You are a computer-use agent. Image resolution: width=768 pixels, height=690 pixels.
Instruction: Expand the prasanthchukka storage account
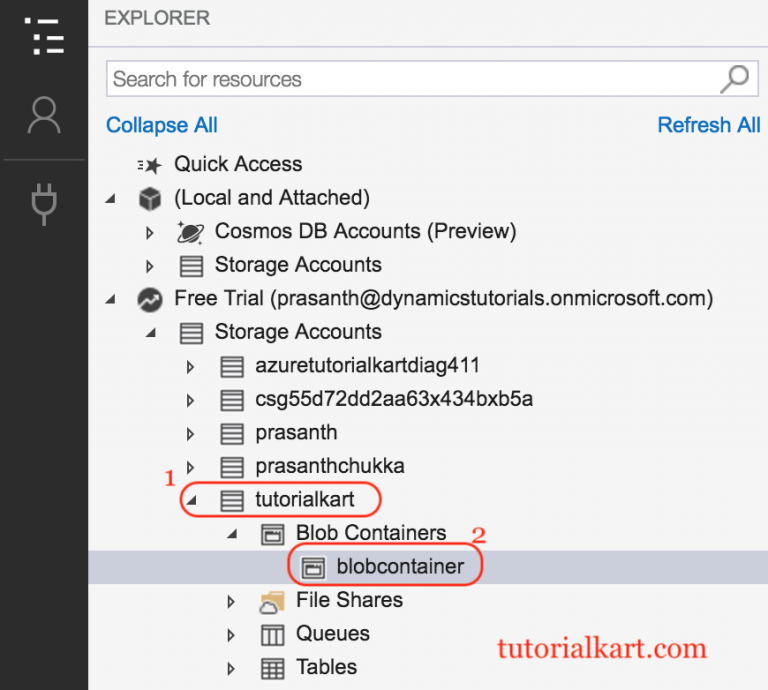click(x=191, y=467)
